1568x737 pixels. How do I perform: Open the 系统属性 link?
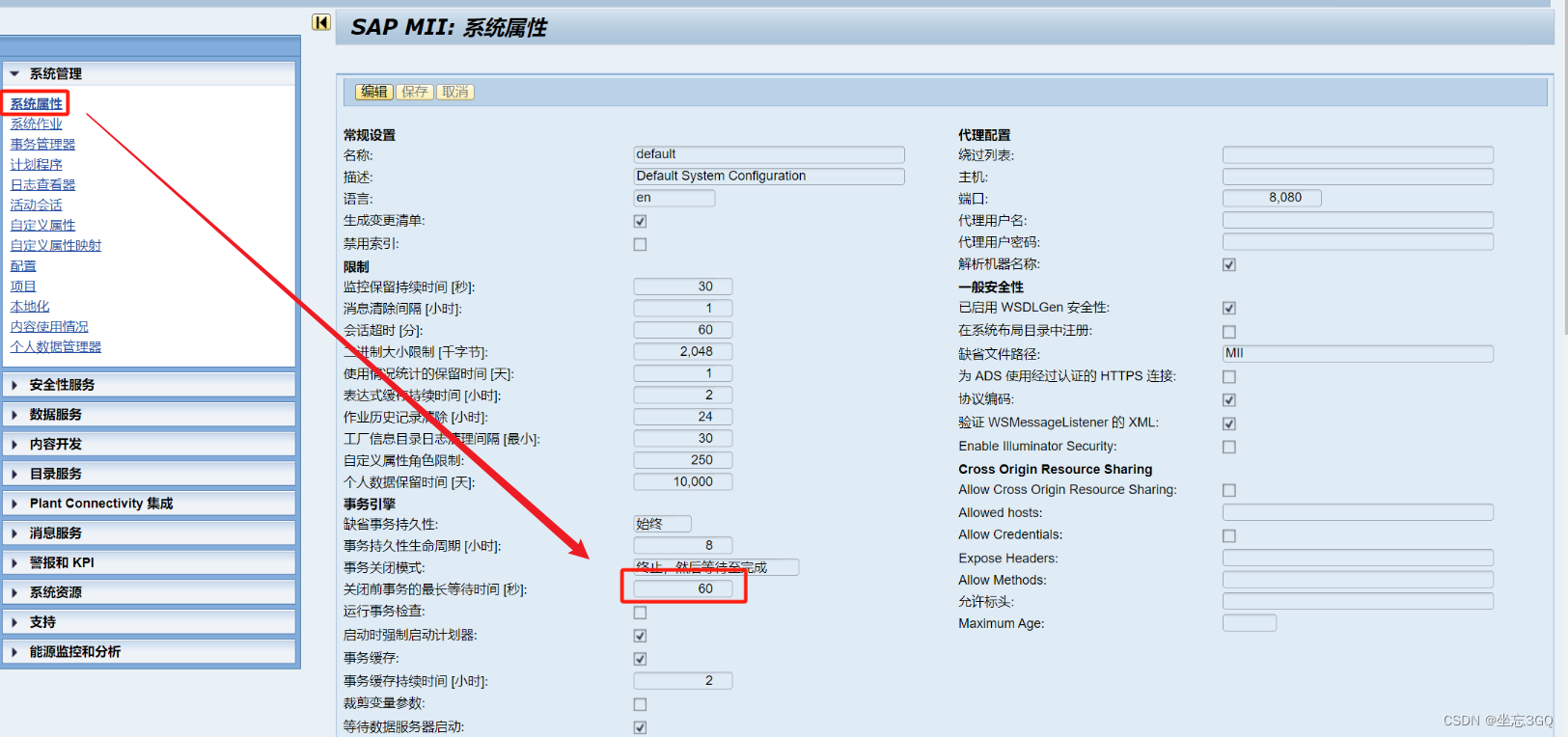pos(36,103)
